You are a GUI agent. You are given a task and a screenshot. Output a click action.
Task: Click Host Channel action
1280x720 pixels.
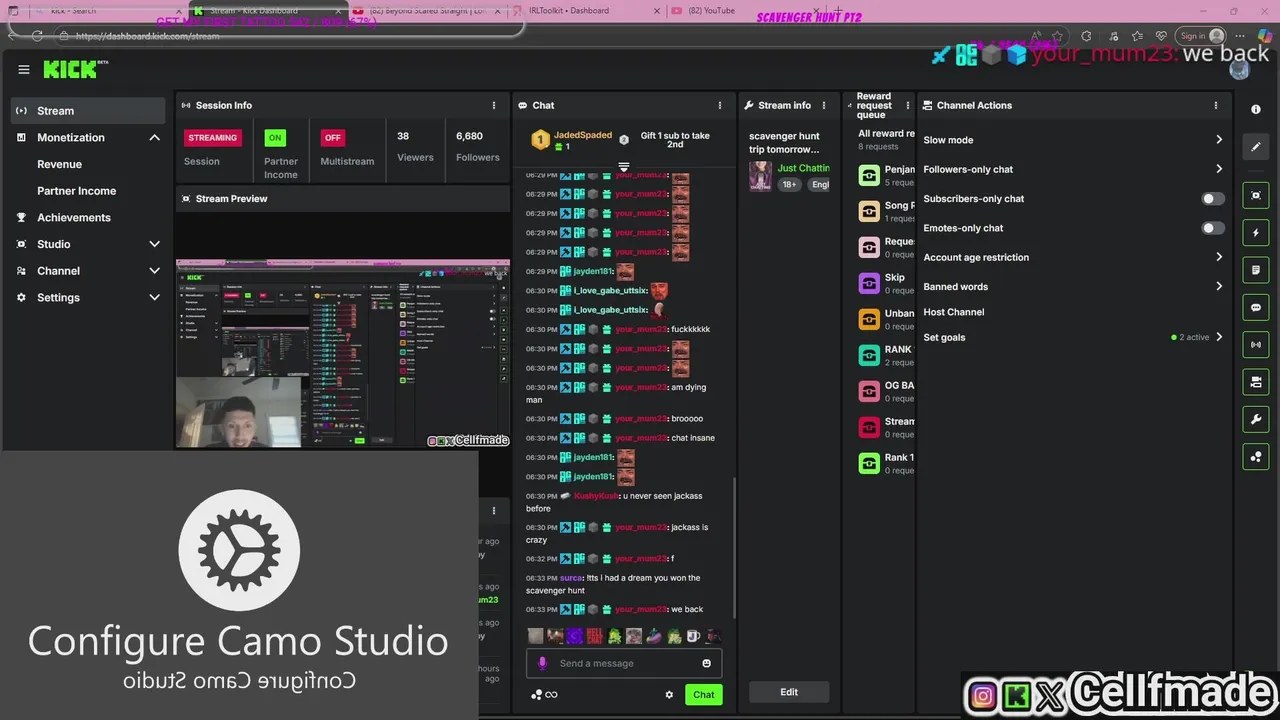pos(954,312)
